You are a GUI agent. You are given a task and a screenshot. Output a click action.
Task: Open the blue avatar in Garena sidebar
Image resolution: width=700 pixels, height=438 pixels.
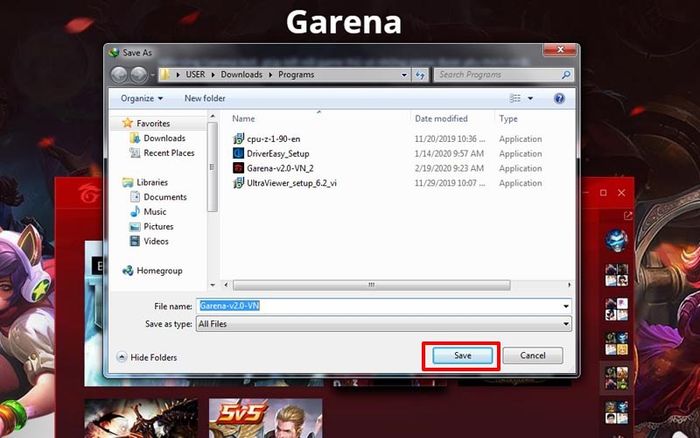pos(616,240)
